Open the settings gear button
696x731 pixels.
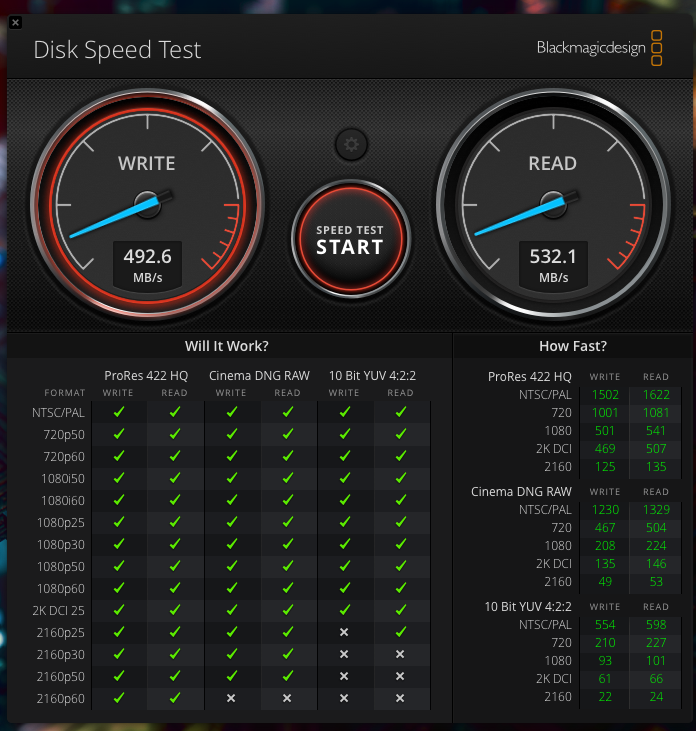[x=351, y=145]
